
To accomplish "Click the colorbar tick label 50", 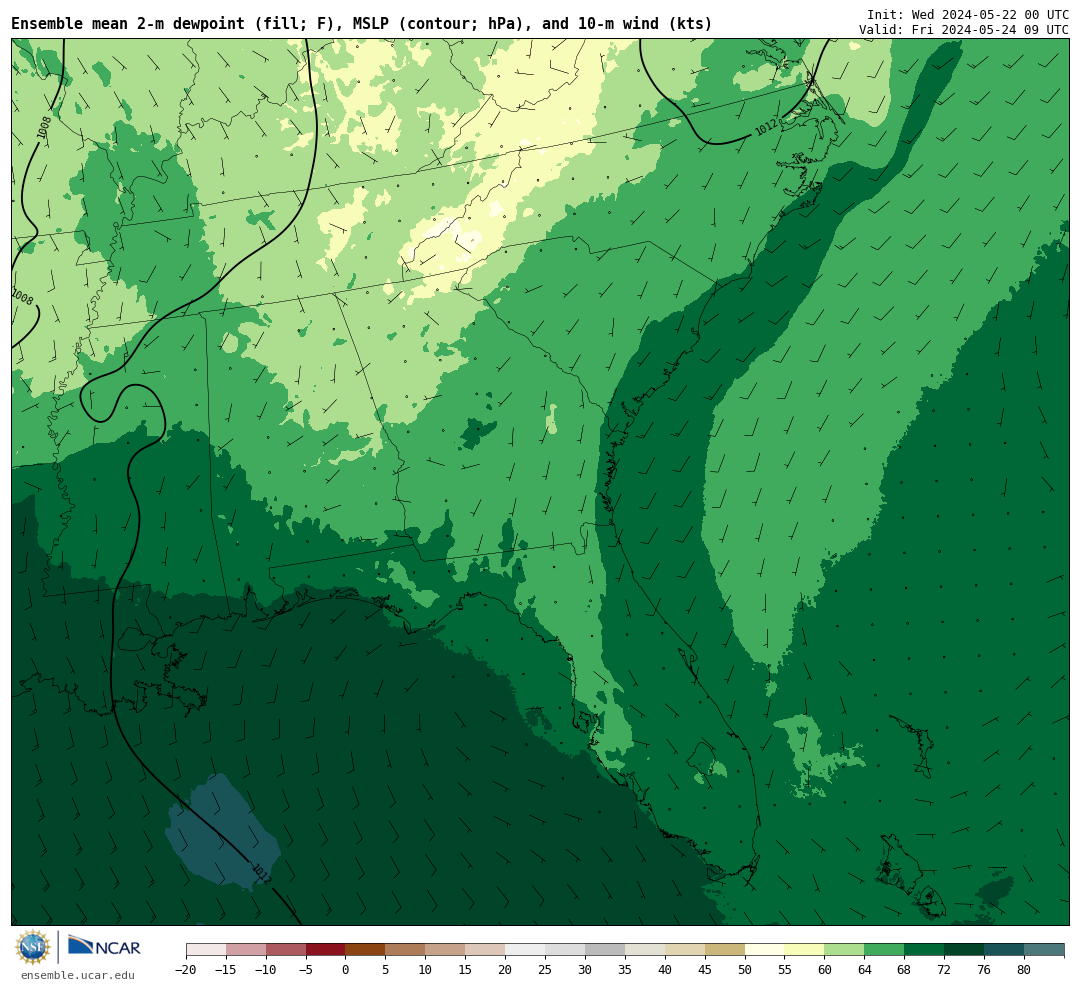I will (745, 970).
